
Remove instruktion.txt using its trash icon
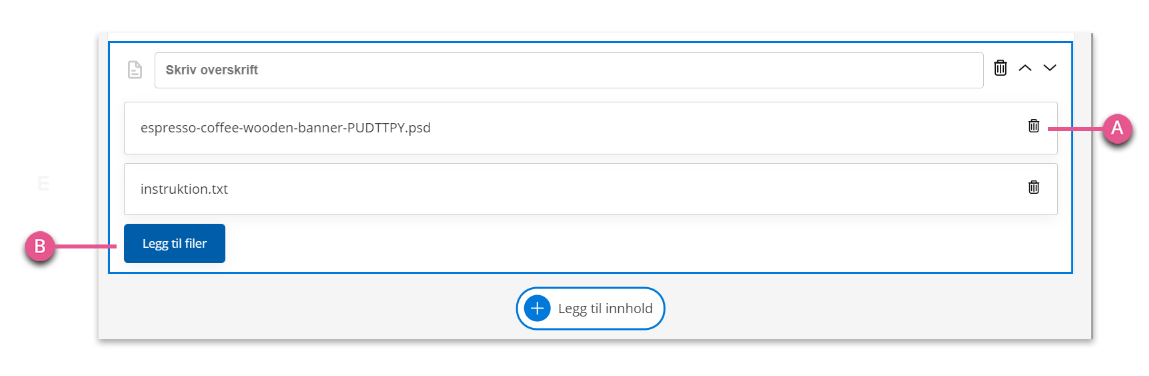[1033, 187]
